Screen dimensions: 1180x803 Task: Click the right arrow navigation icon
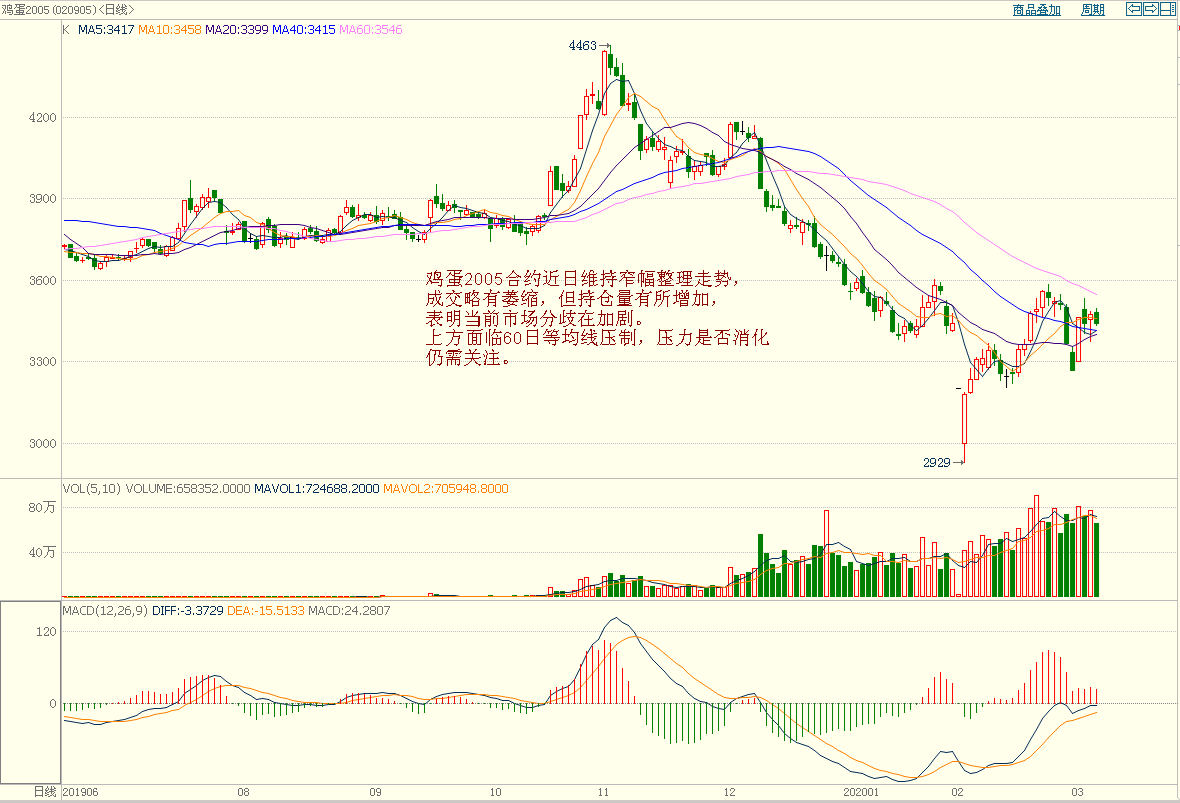click(x=1151, y=9)
